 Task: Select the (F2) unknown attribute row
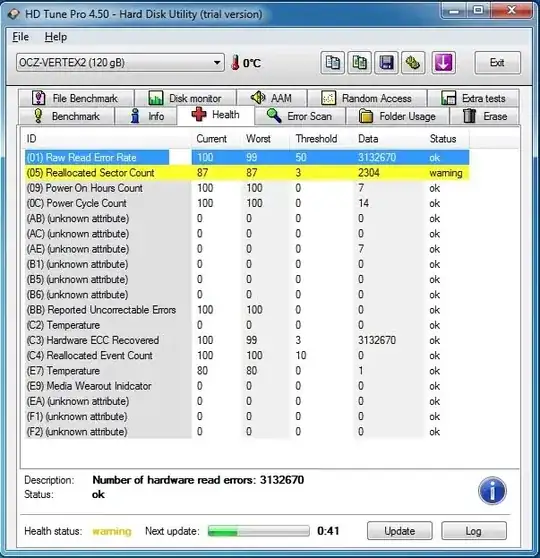point(247,432)
